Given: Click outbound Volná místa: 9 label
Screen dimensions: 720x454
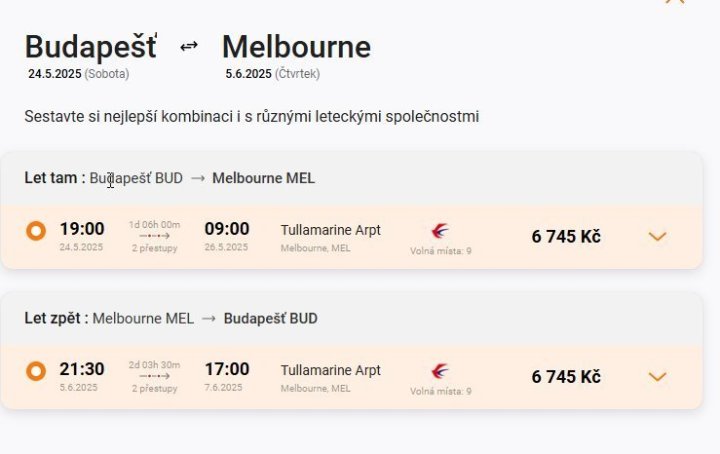Looking at the screenshot, I should [440, 251].
